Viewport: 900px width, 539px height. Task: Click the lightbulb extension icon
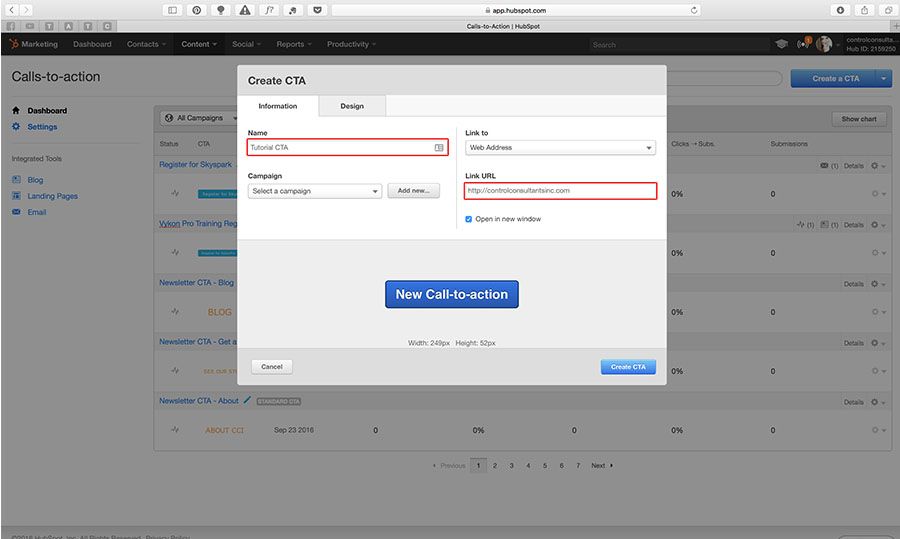(220, 10)
